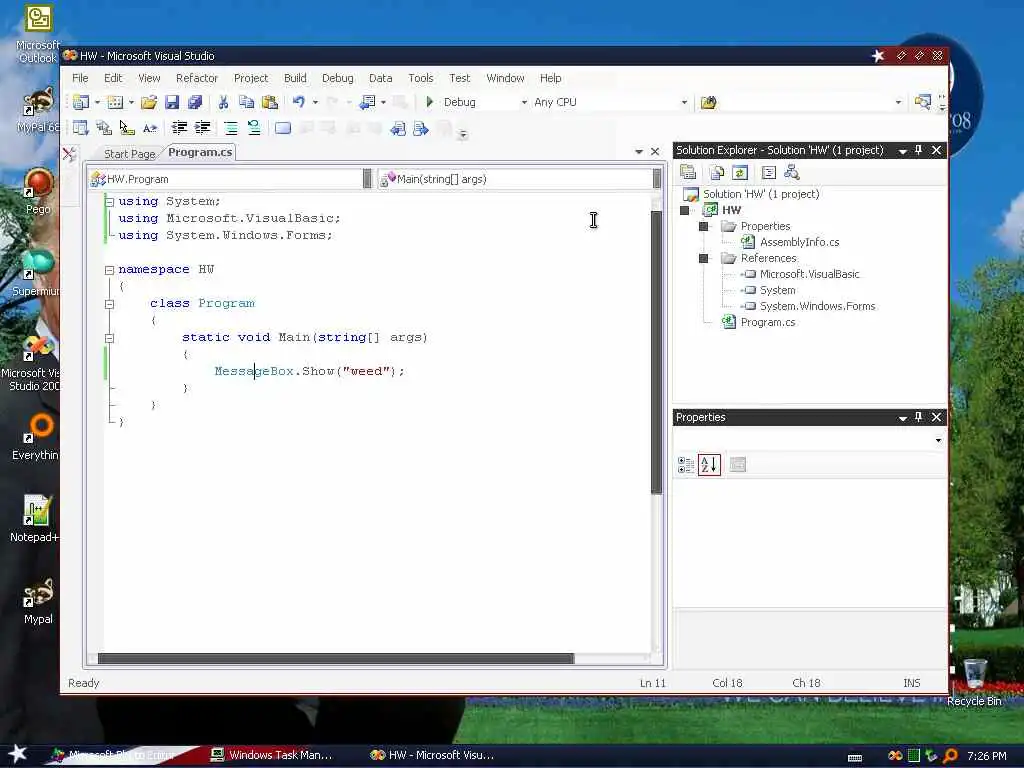
Task: Open Notepad++ desktop shortcut
Action: point(35,519)
